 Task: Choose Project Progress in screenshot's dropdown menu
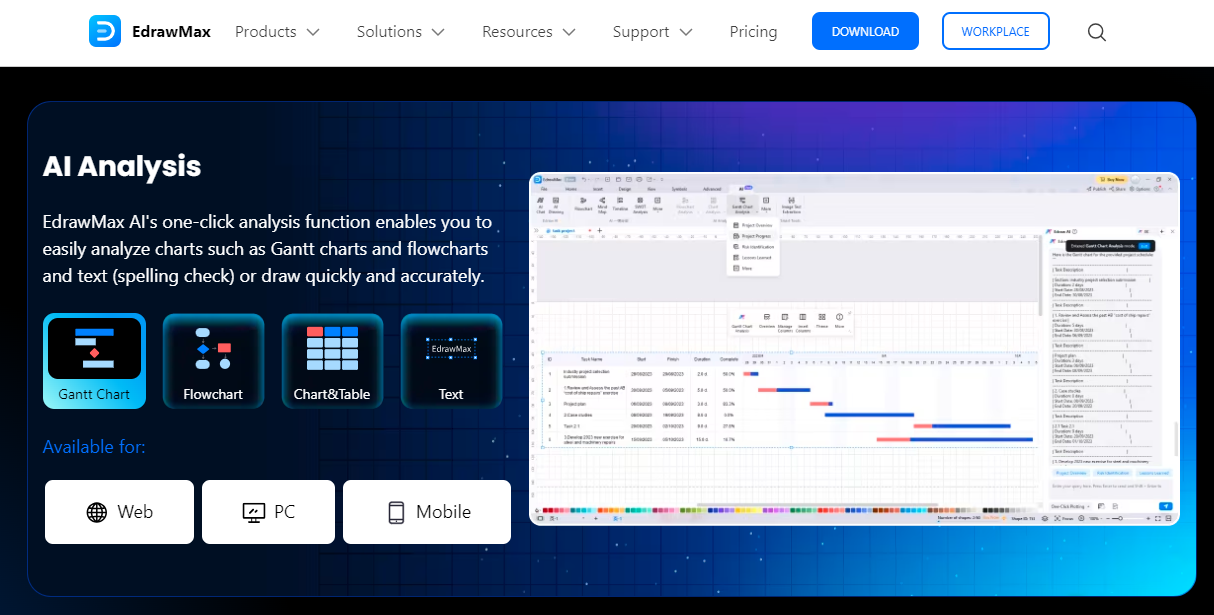(753, 236)
